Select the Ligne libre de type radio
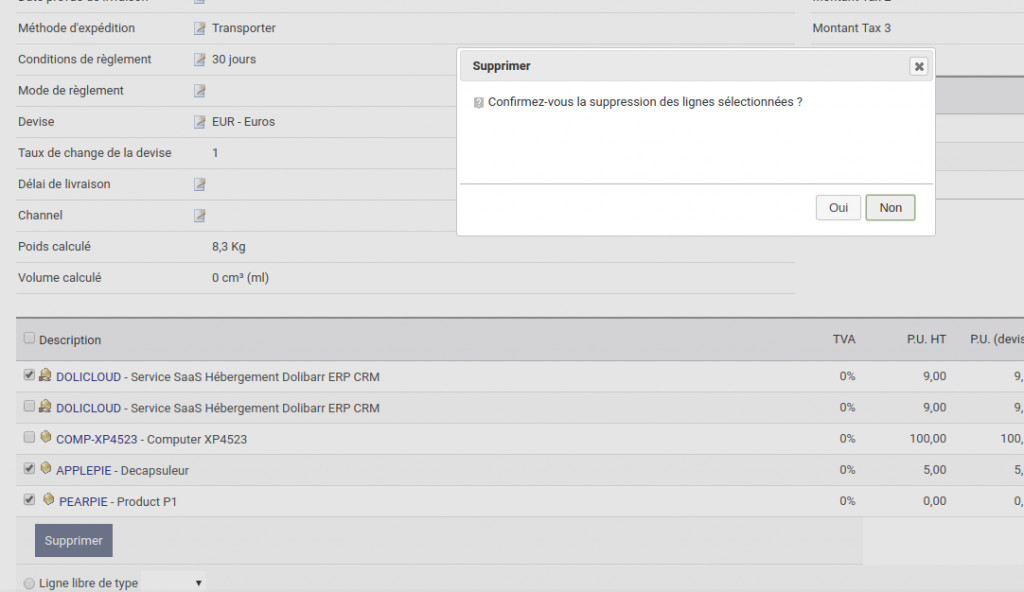This screenshot has height=592, width=1024. [x=29, y=583]
